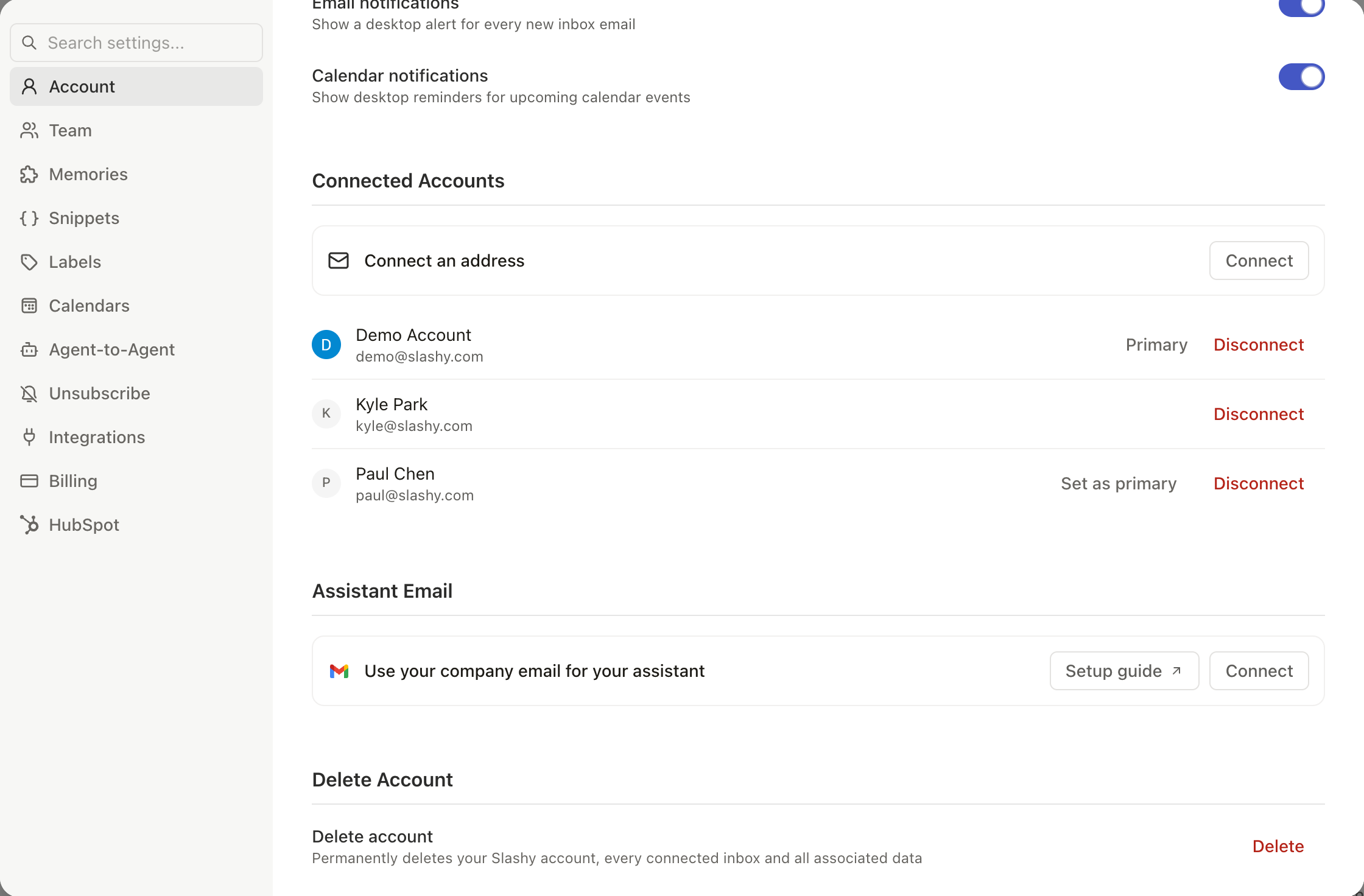Screen dimensions: 1364x896
Task: Click the Calendars grid icon
Action: [29, 306]
